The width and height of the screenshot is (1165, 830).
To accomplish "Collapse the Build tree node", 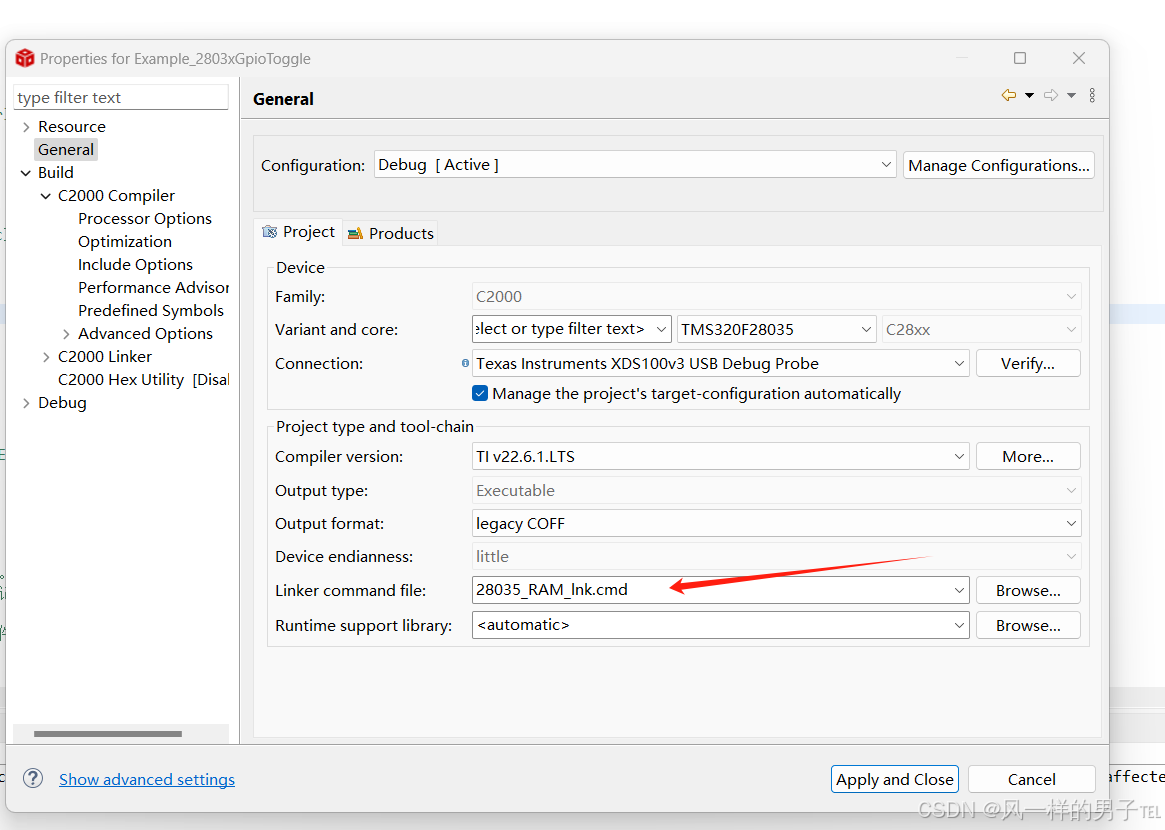I will click(26, 173).
